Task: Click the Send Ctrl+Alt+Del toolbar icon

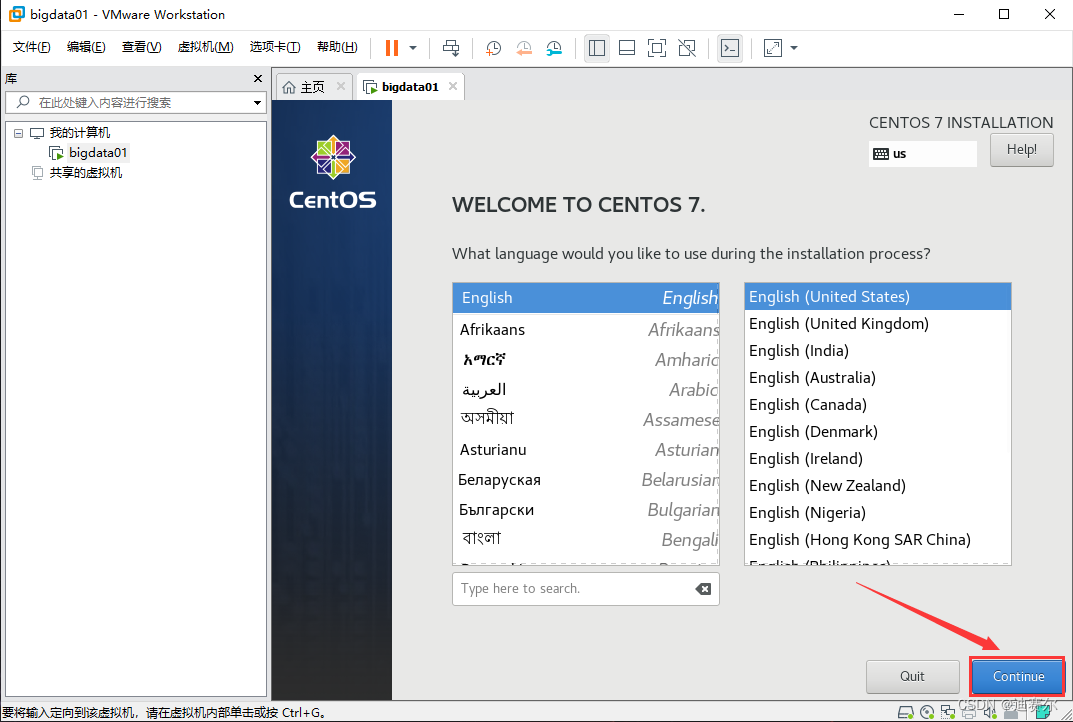Action: (x=451, y=48)
